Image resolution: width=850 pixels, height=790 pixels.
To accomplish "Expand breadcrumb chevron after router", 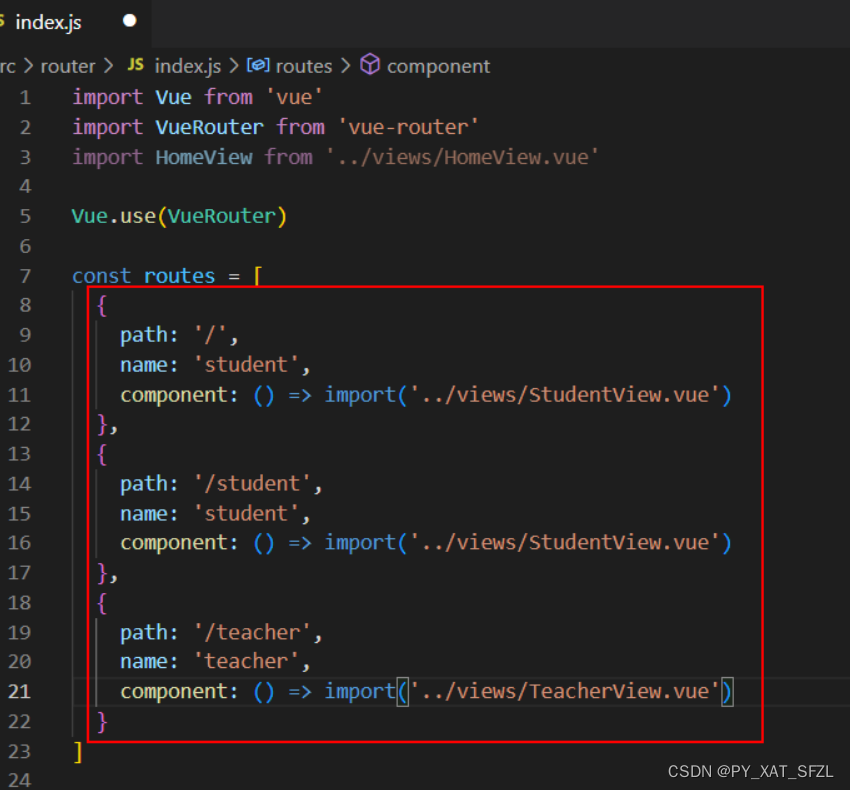I will [x=108, y=66].
